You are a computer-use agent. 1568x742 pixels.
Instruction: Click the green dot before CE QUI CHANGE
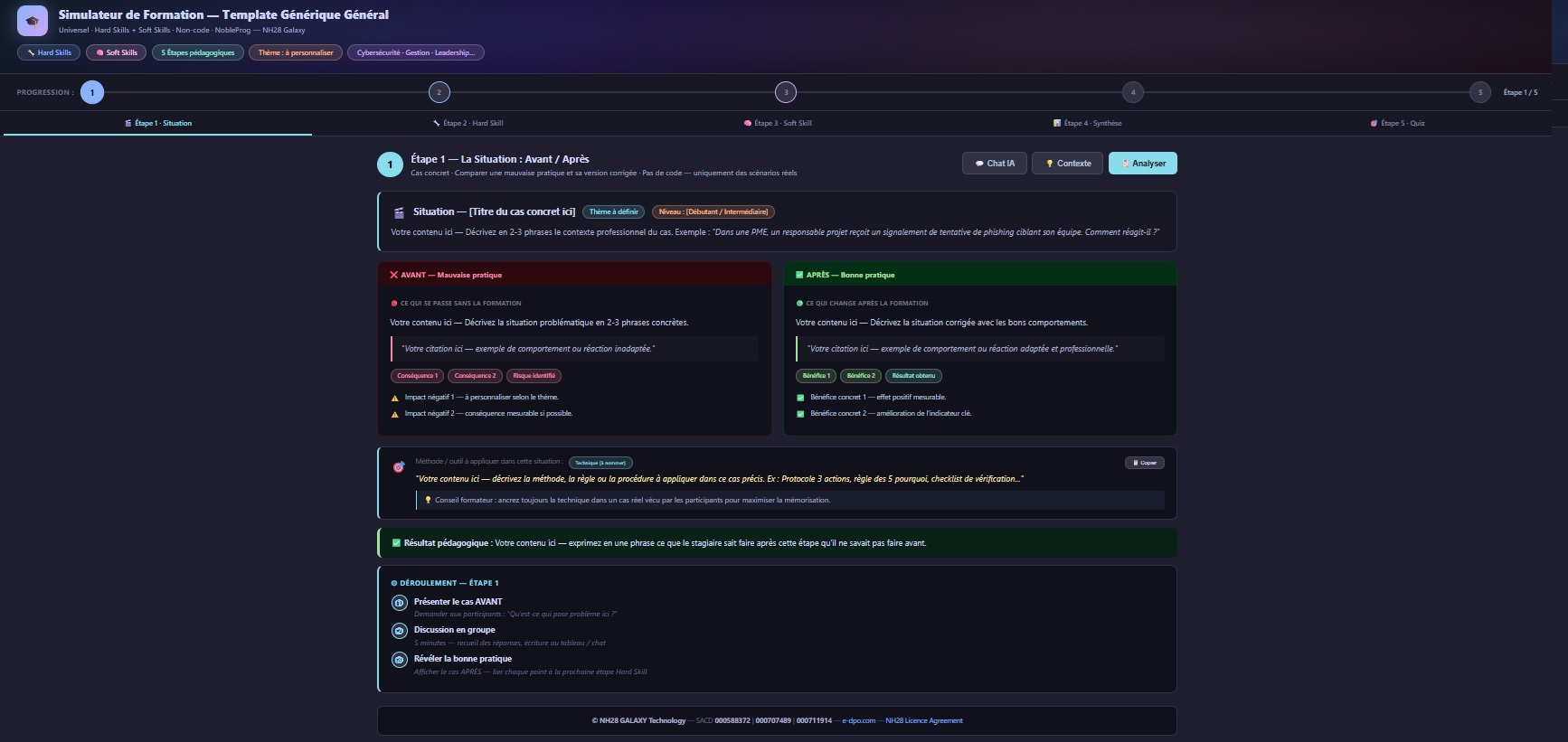799,304
